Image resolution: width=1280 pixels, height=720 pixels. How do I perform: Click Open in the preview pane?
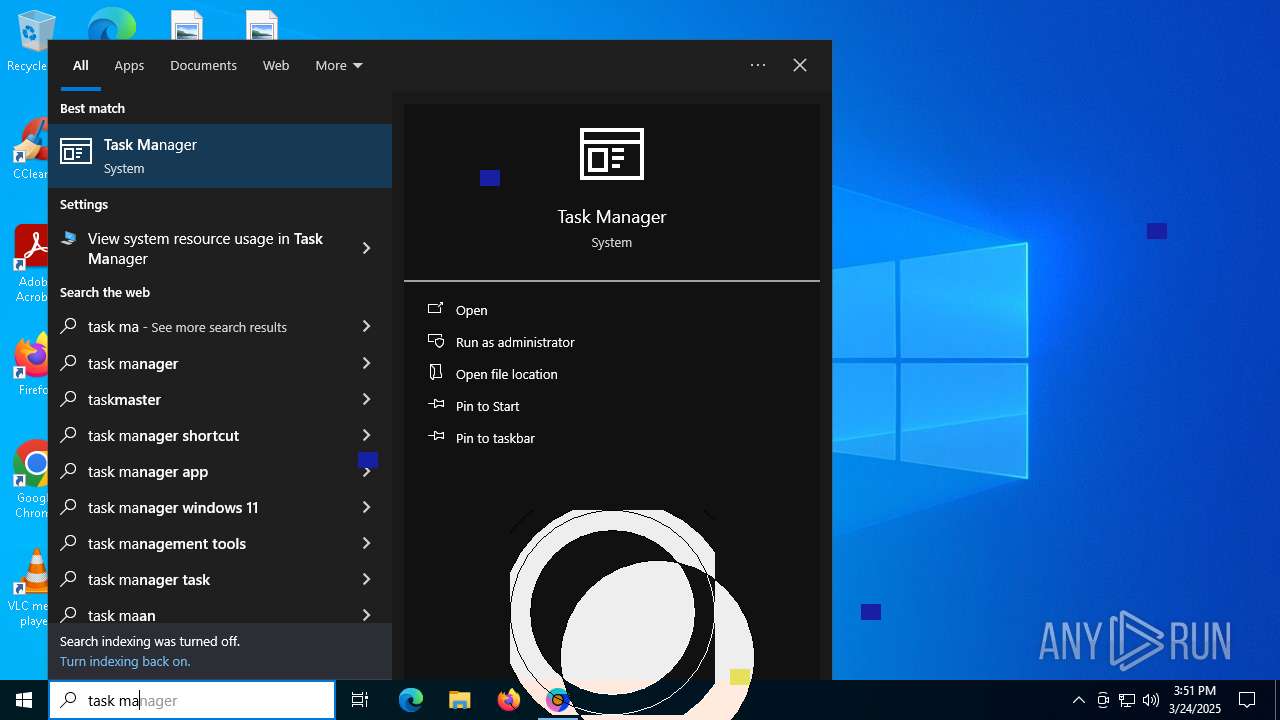pyautogui.click(x=472, y=310)
